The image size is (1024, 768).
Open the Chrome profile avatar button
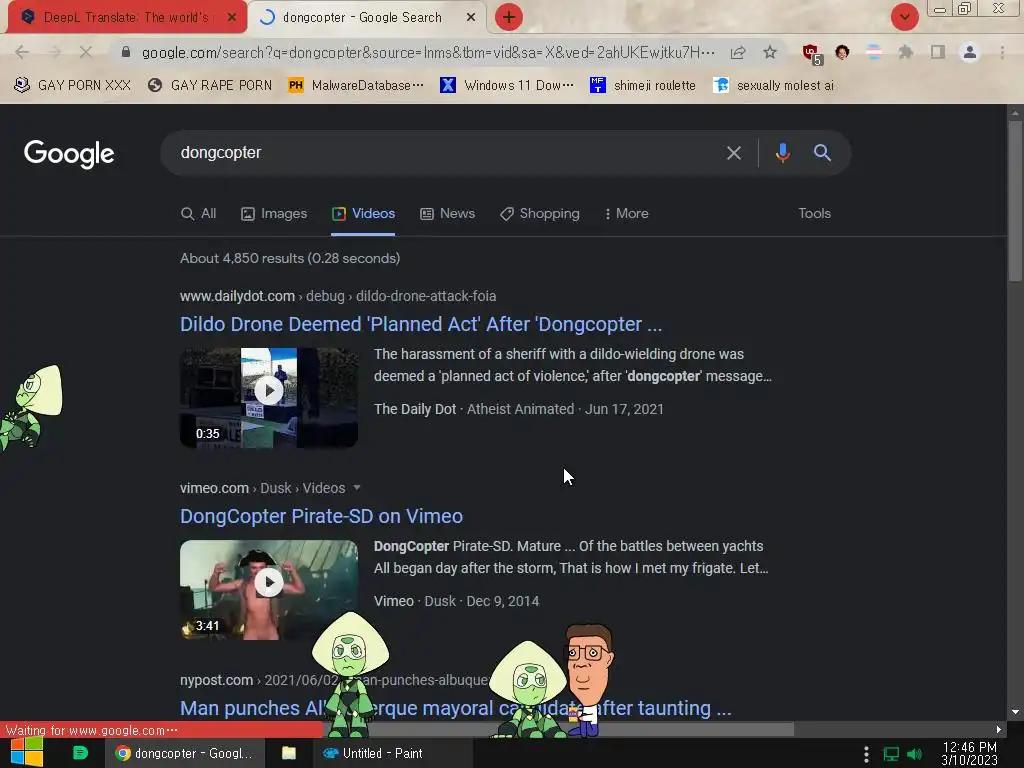coord(970,52)
